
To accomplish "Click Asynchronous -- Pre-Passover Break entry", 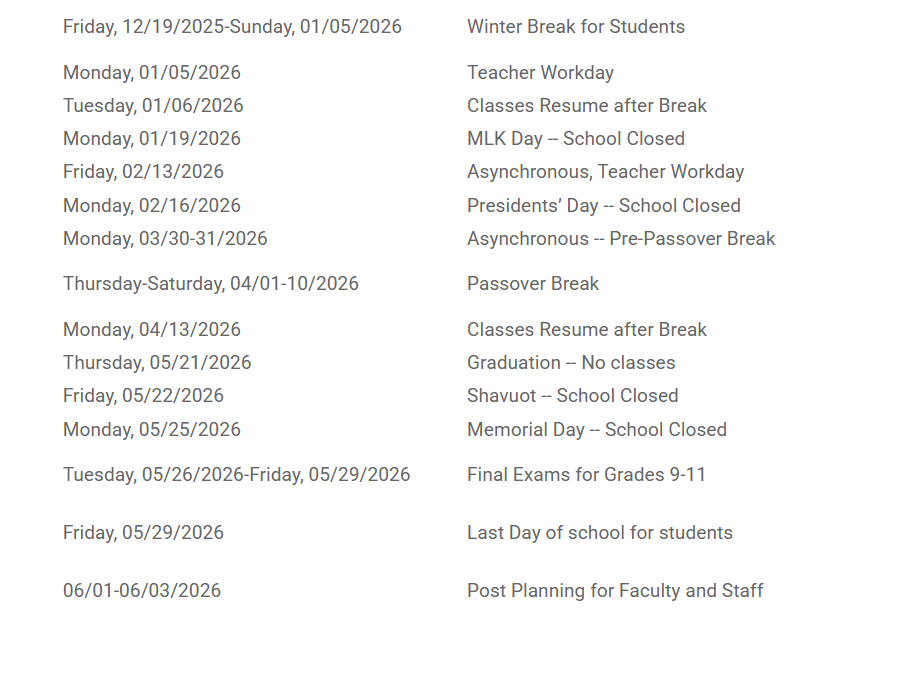I will click(x=621, y=239).
